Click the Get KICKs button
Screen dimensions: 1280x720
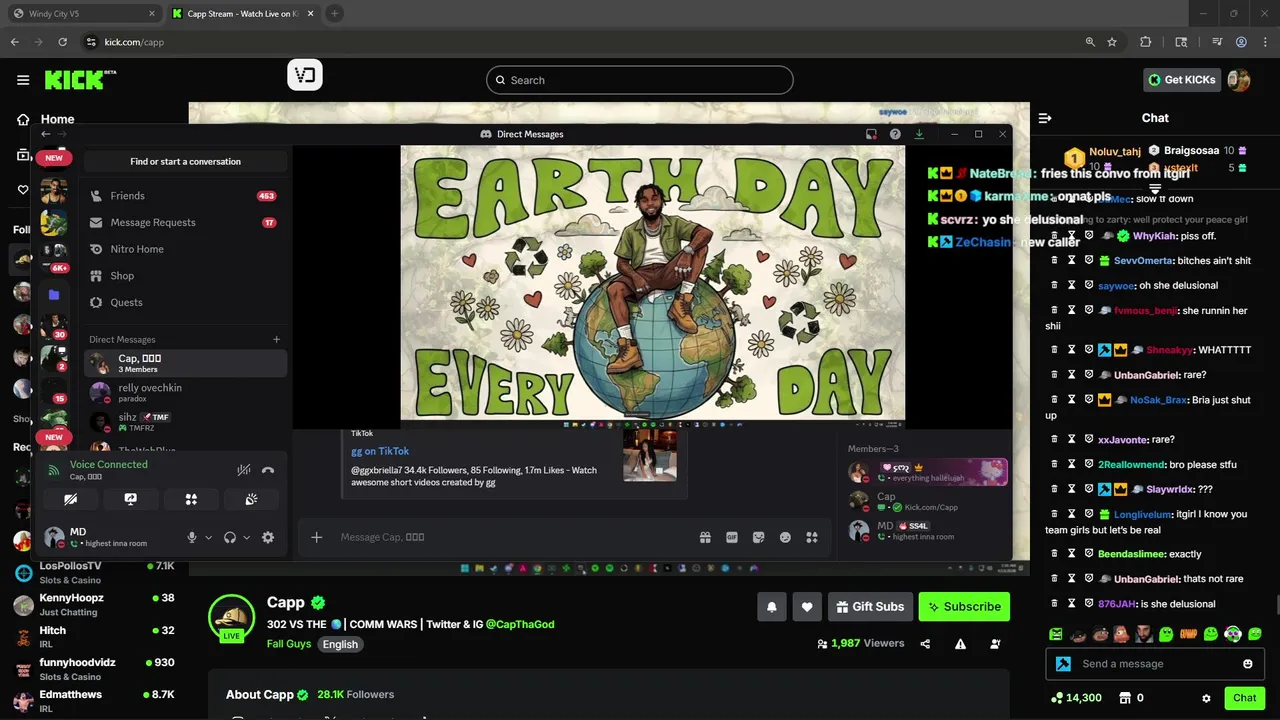point(1181,80)
